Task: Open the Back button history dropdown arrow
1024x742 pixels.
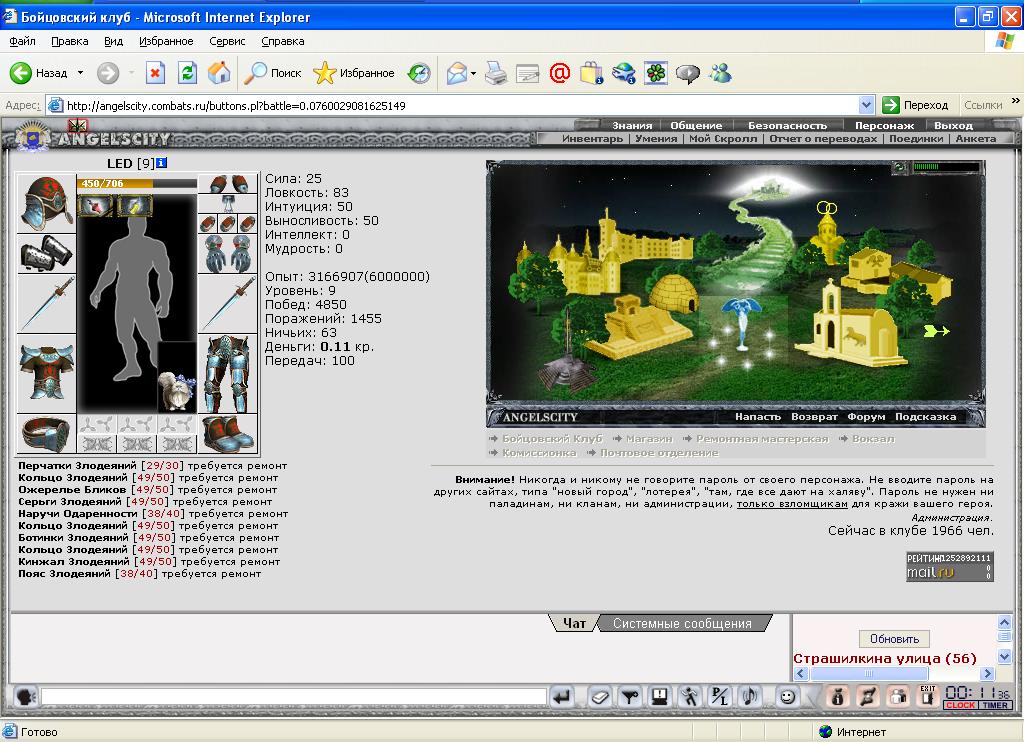Action: tap(80, 73)
